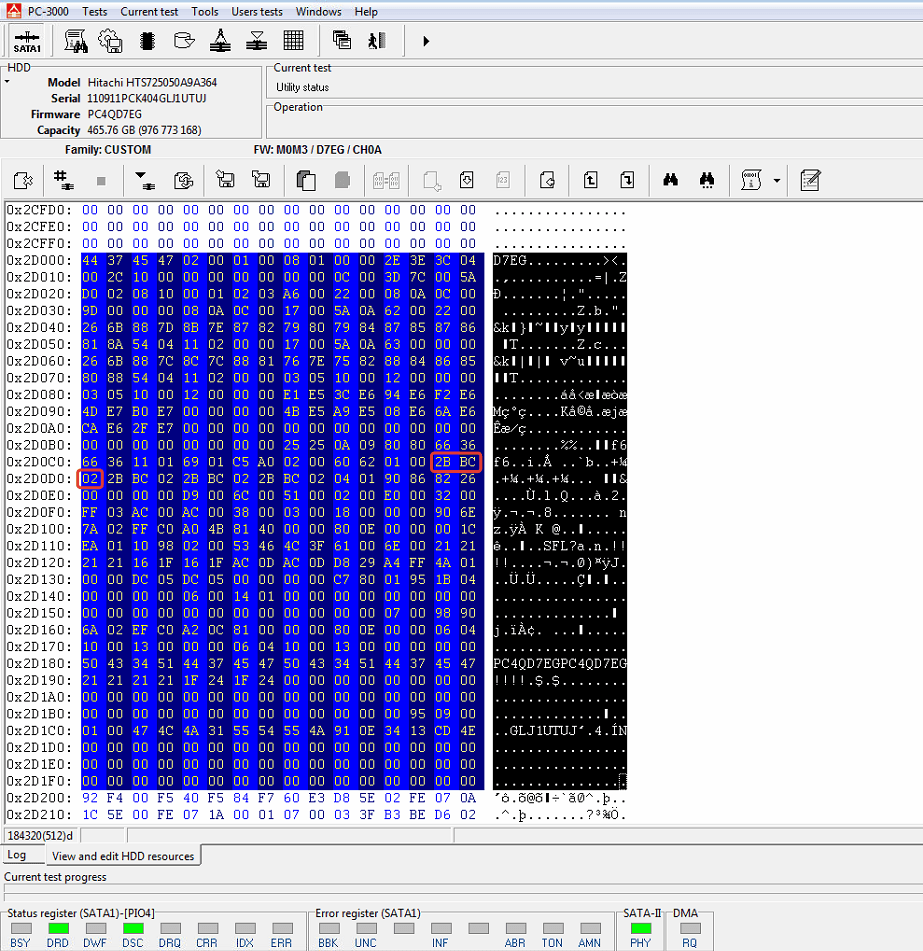923x951 pixels.
Task: Click the copy pages icon
Action: click(x=306, y=180)
